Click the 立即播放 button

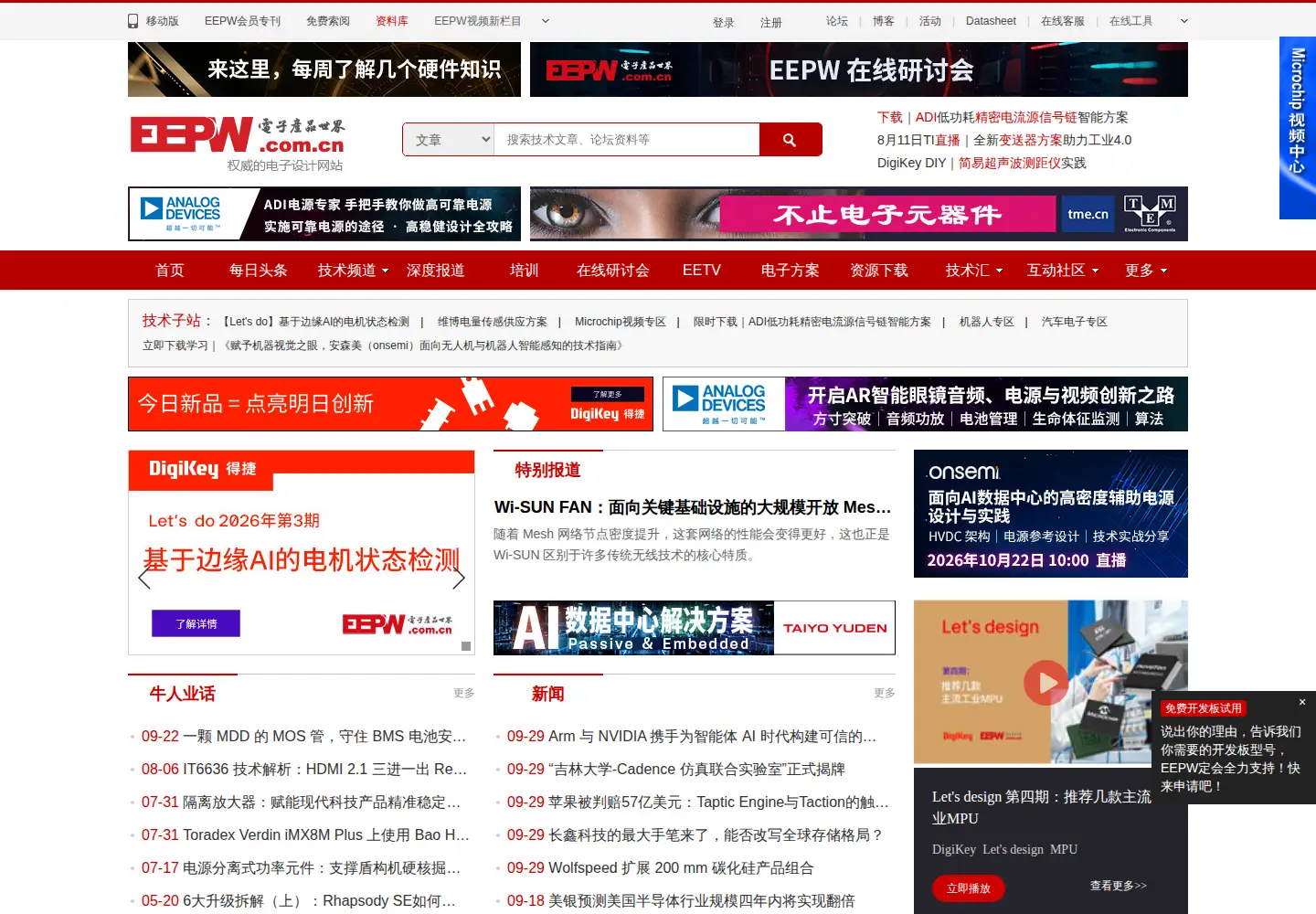[969, 888]
